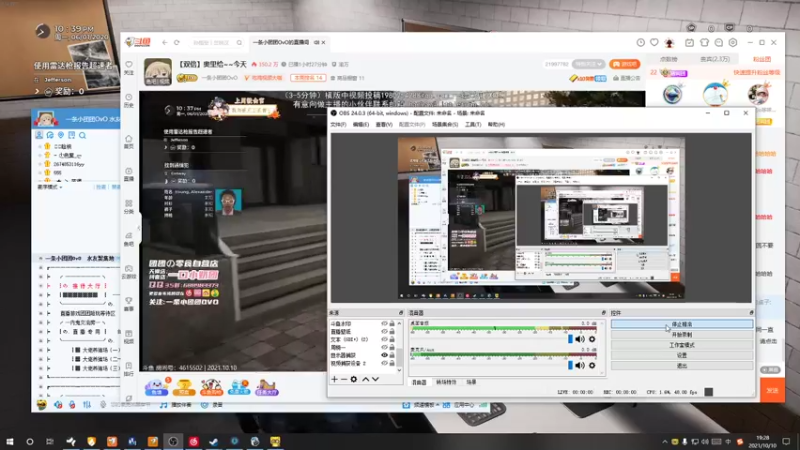The width and height of the screenshot is (800, 450).
Task: Open watch history clock icon in Douyu title bar
Action: tap(640, 43)
